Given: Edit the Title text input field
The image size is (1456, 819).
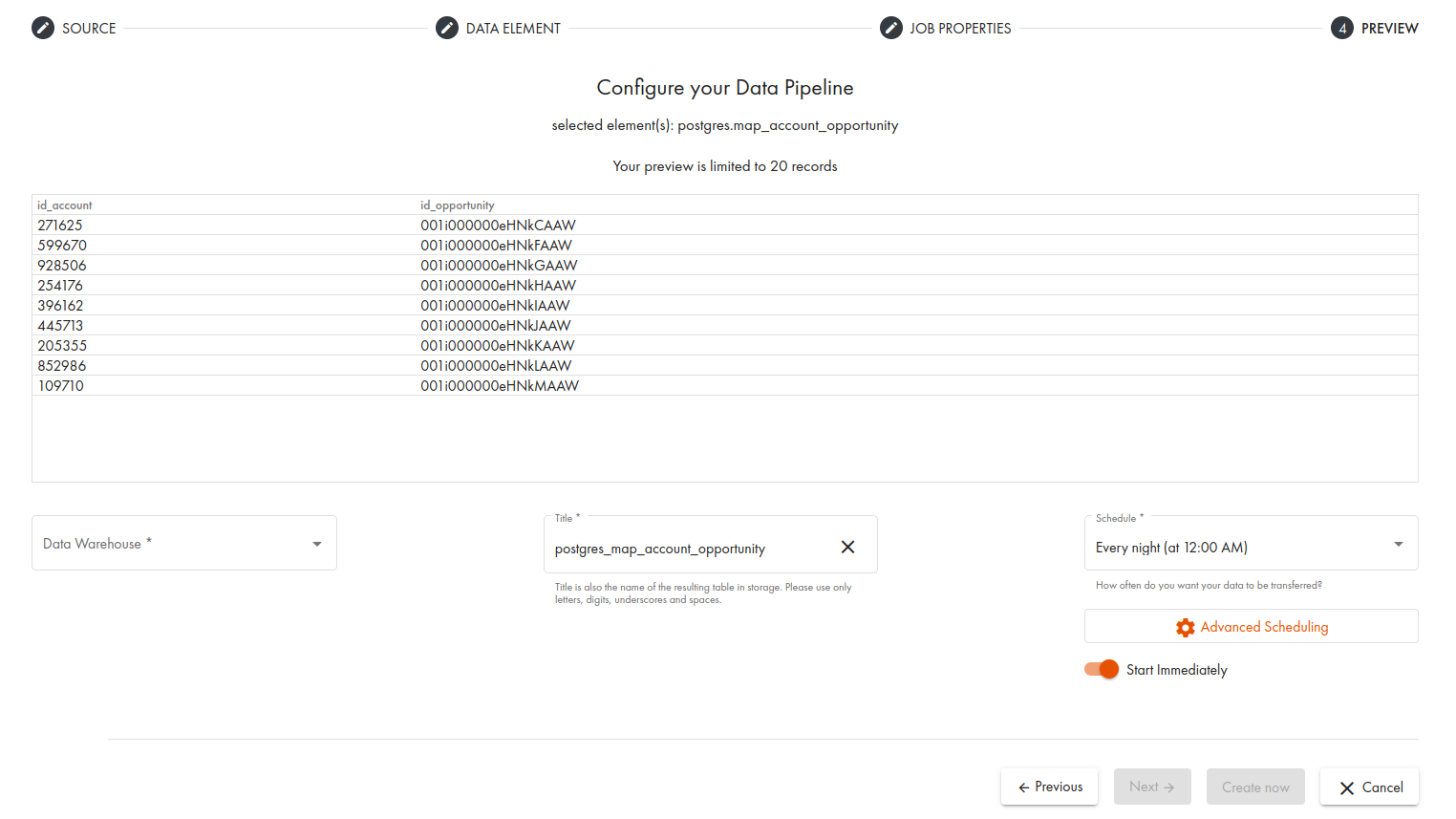Looking at the screenshot, I should [x=688, y=549].
